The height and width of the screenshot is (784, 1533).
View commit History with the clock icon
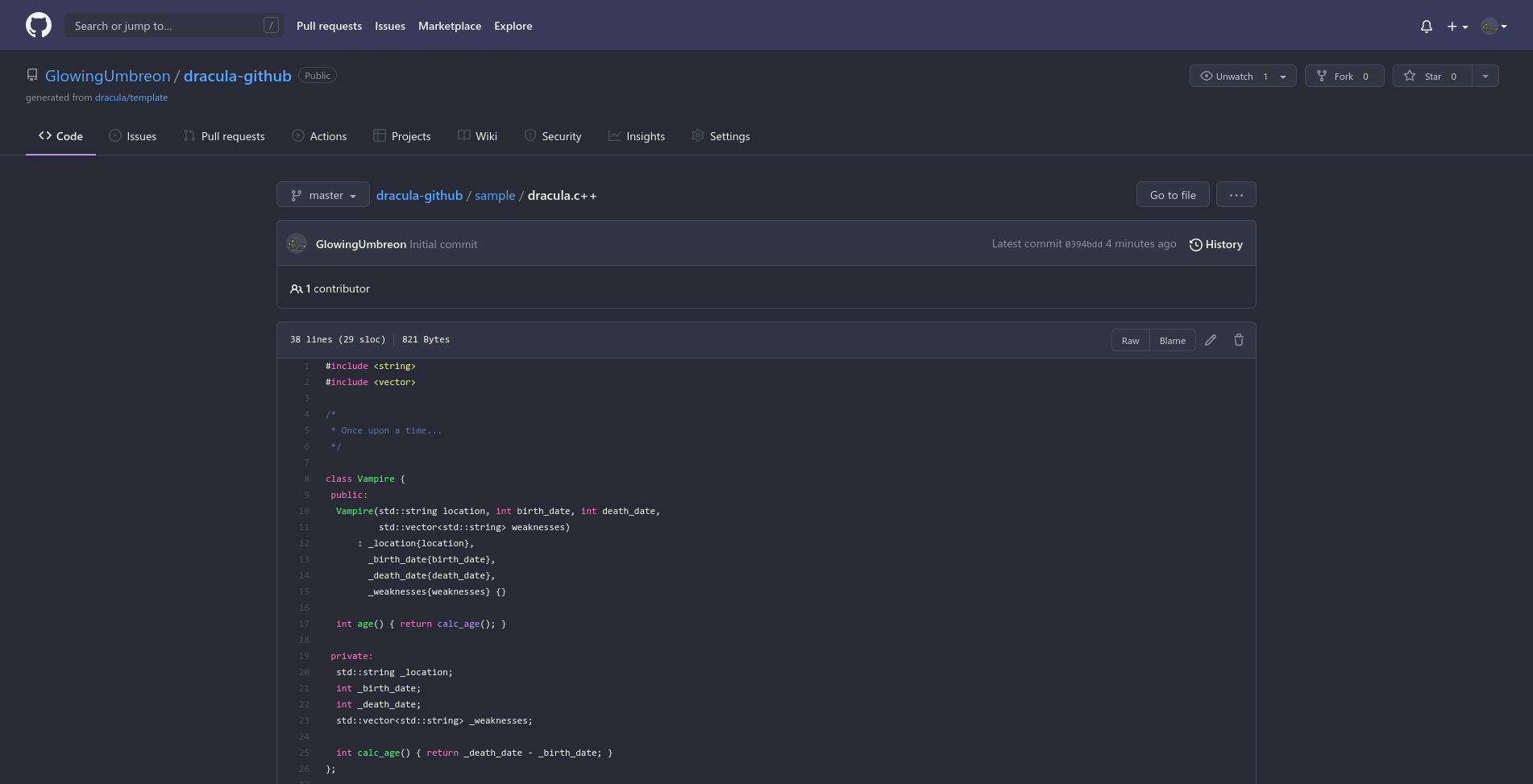[1216, 244]
